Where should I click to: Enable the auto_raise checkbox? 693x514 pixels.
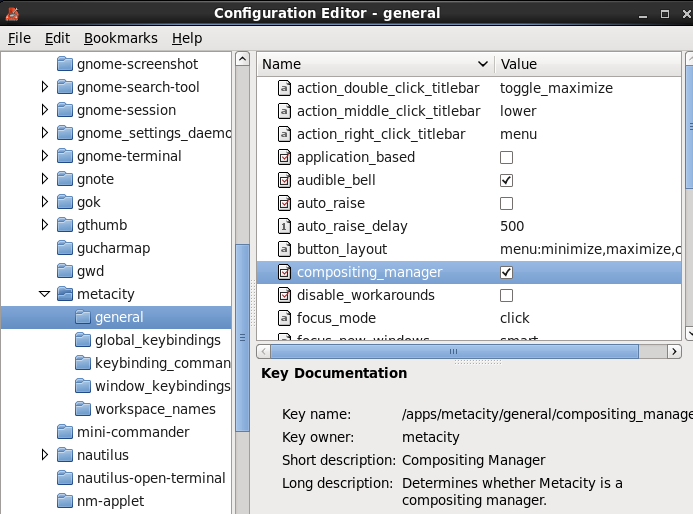click(x=506, y=203)
